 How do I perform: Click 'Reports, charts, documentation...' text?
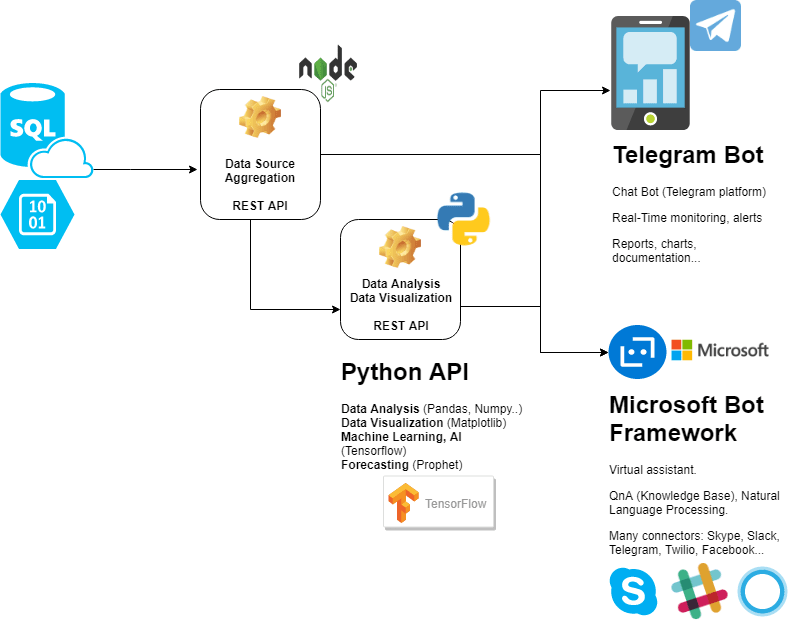click(x=656, y=250)
